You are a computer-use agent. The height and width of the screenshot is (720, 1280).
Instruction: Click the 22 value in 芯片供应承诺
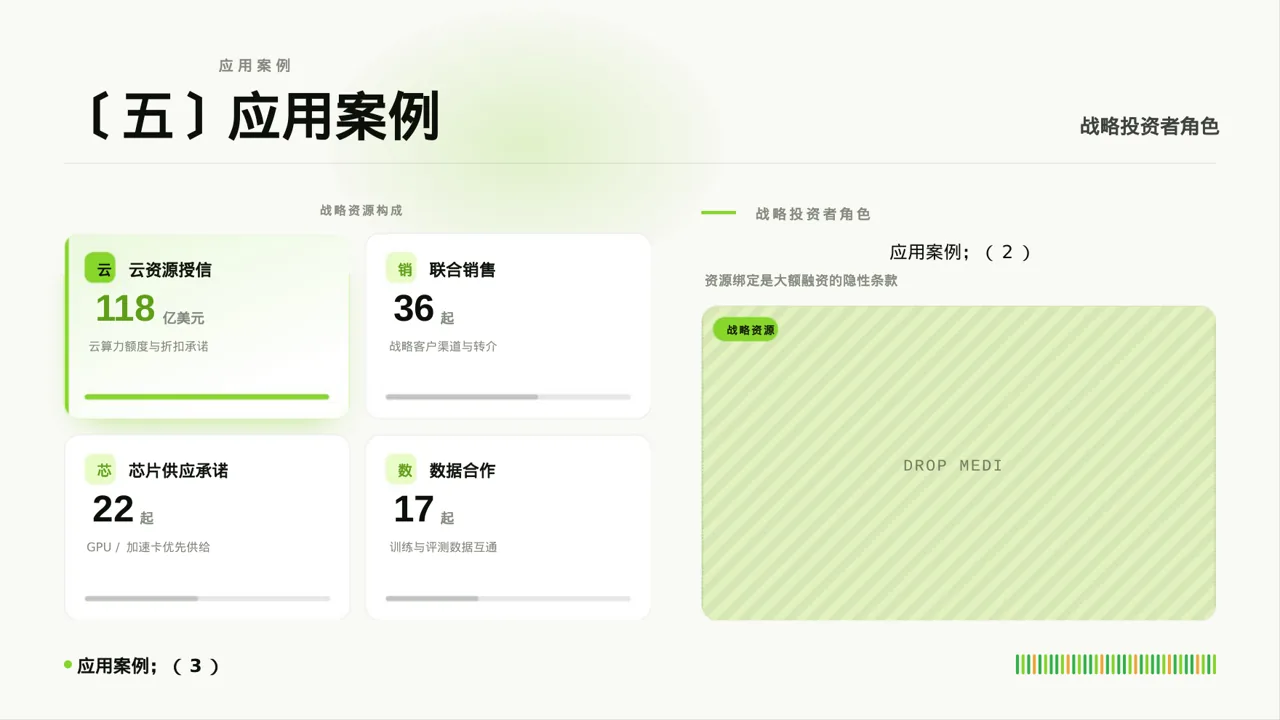pyautogui.click(x=113, y=510)
